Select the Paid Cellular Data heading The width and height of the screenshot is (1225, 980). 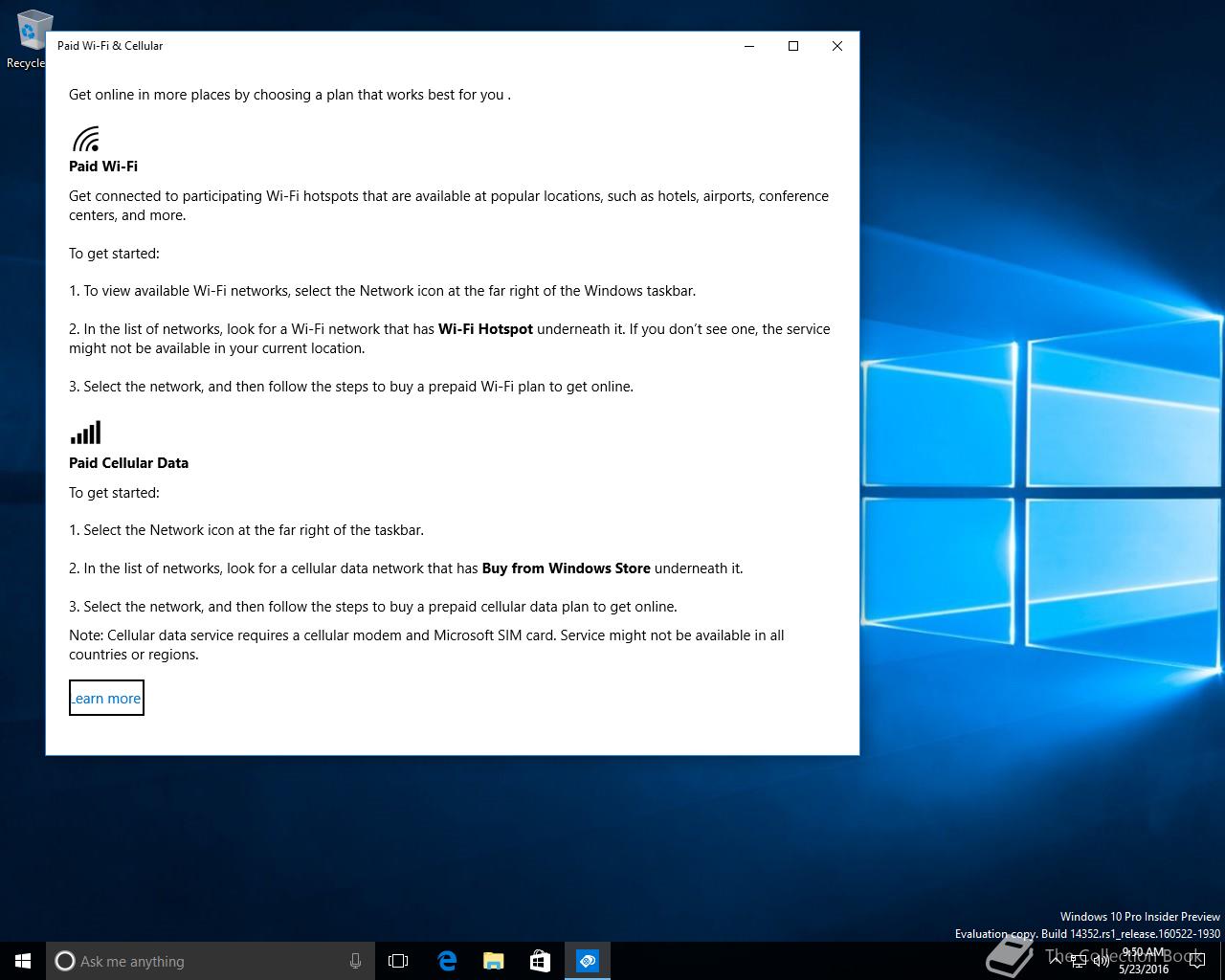click(x=128, y=463)
